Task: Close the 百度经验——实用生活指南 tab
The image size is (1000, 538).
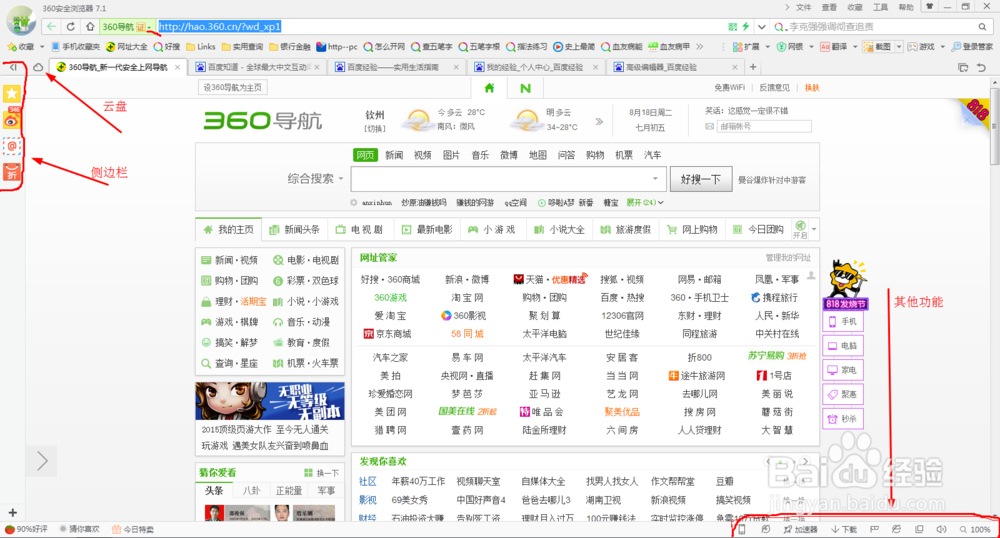Action: point(456,67)
